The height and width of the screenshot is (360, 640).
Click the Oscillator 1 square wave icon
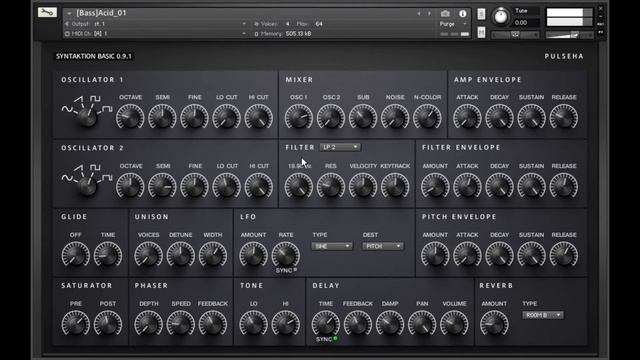pyautogui.click(x=95, y=99)
